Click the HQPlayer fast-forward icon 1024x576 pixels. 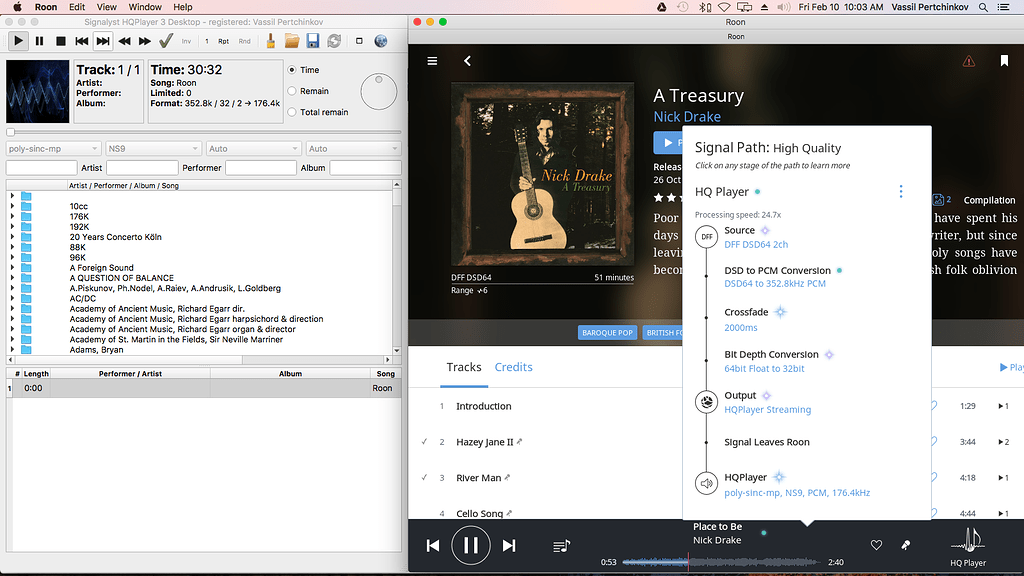145,41
